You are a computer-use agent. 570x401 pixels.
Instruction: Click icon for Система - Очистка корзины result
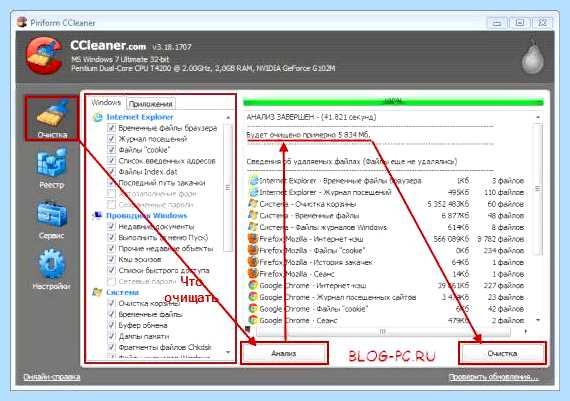point(253,204)
